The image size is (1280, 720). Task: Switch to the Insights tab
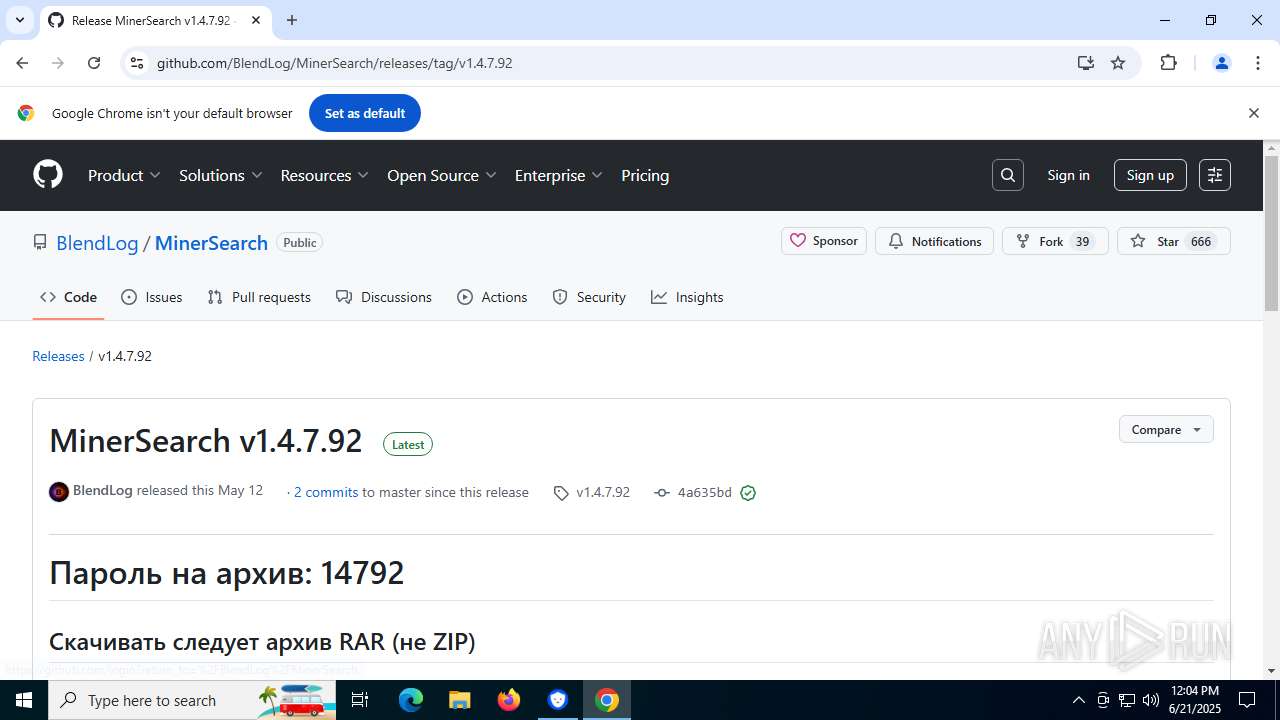[687, 297]
